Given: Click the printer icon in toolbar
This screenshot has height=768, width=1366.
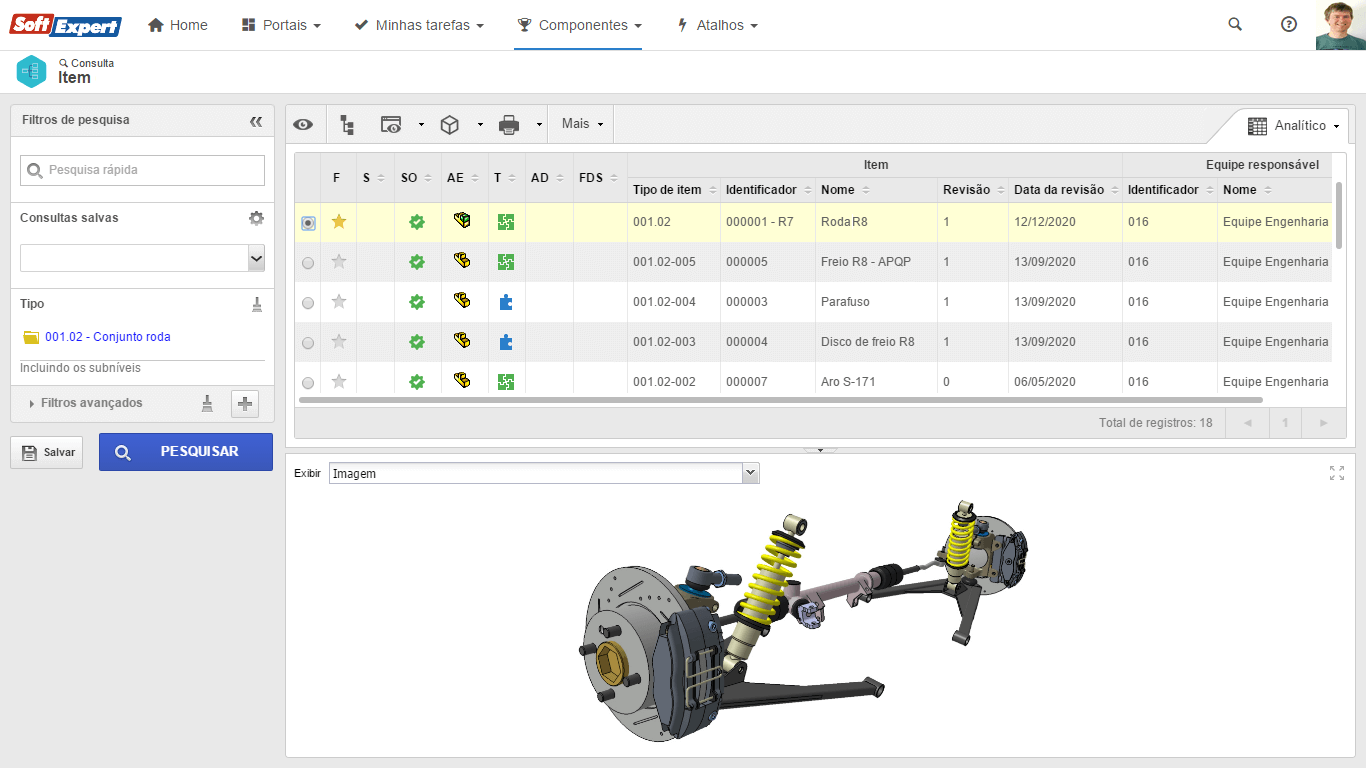Looking at the screenshot, I should click(x=509, y=125).
